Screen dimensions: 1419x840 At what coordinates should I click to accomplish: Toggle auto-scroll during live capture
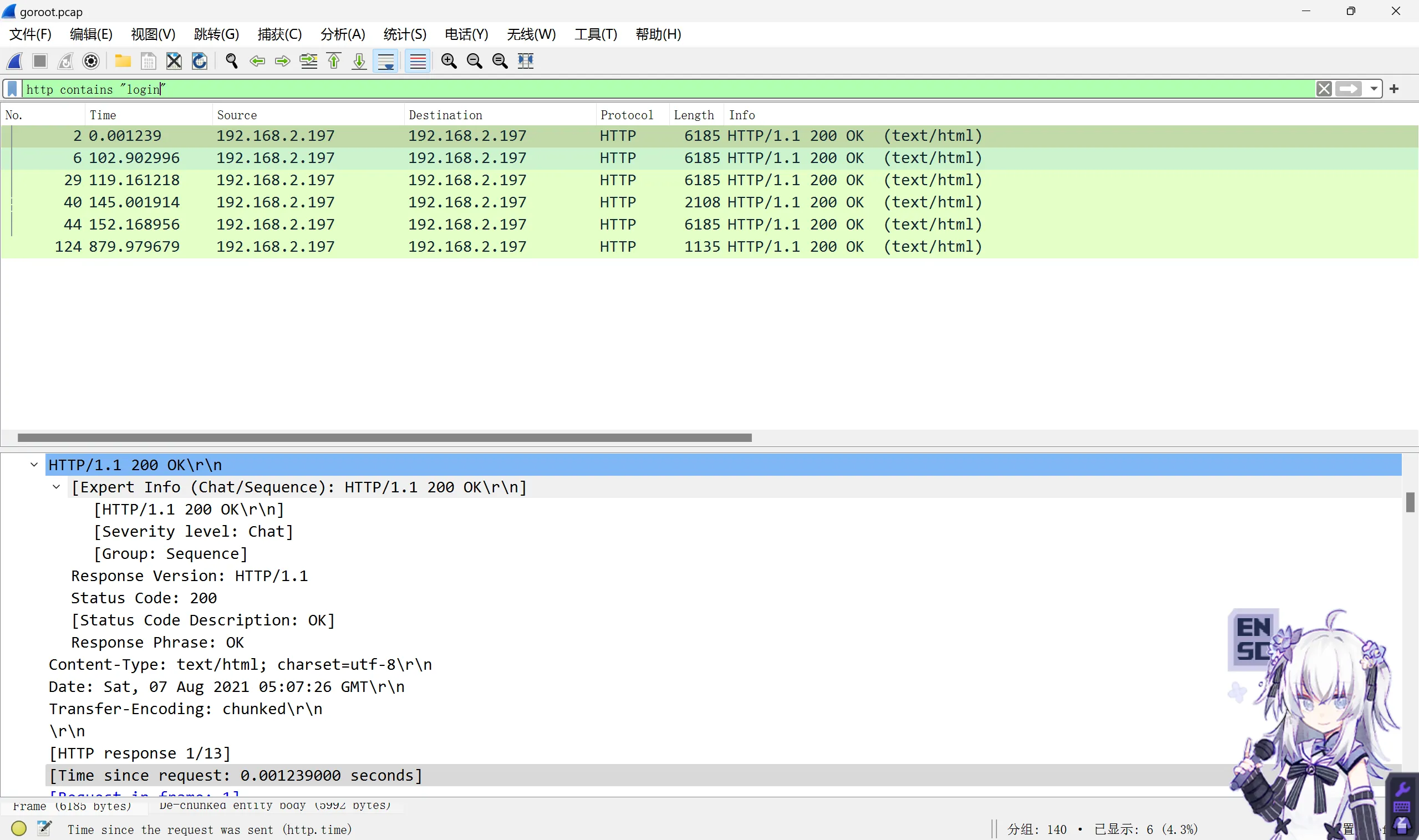pyautogui.click(x=386, y=60)
